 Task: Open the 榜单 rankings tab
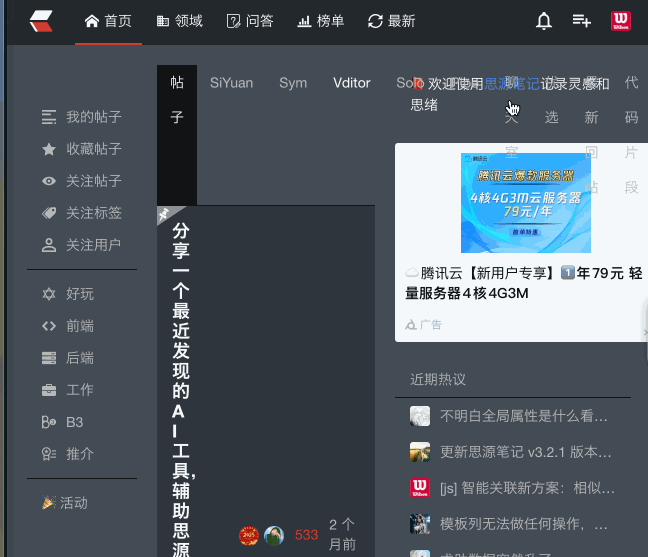[x=321, y=21]
